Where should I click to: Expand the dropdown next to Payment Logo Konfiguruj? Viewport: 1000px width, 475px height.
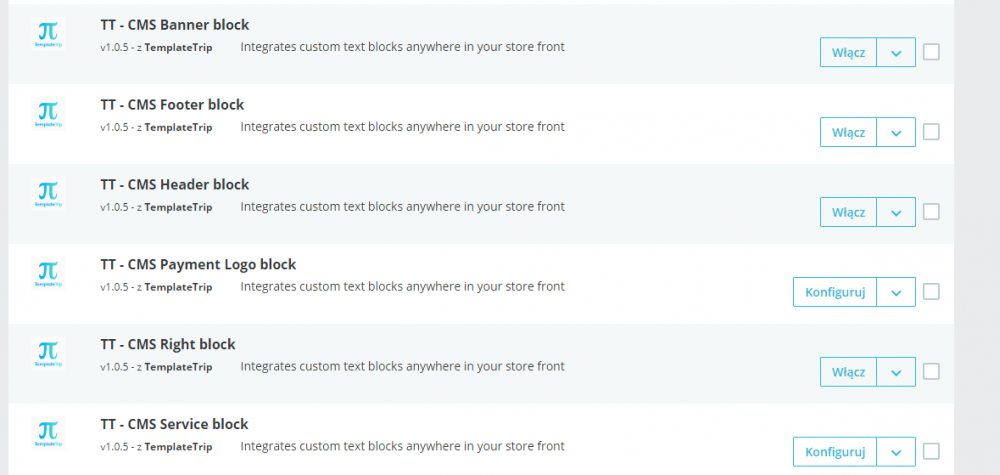(896, 292)
